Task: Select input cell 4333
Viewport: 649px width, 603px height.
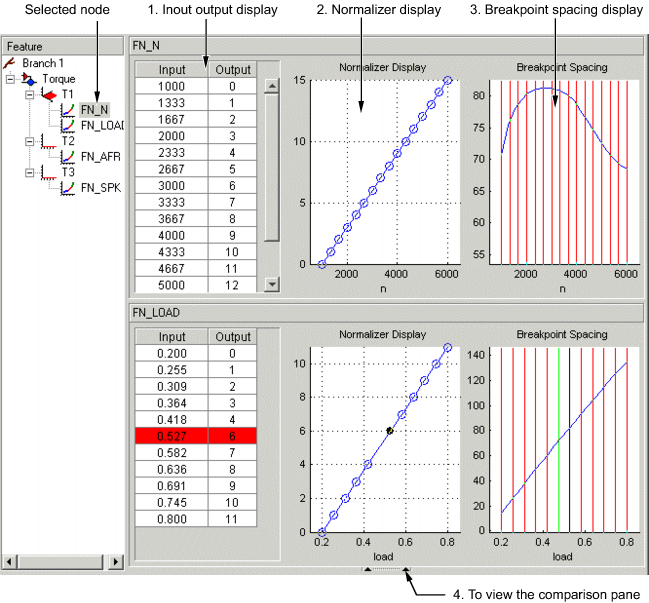Action: (x=171, y=252)
